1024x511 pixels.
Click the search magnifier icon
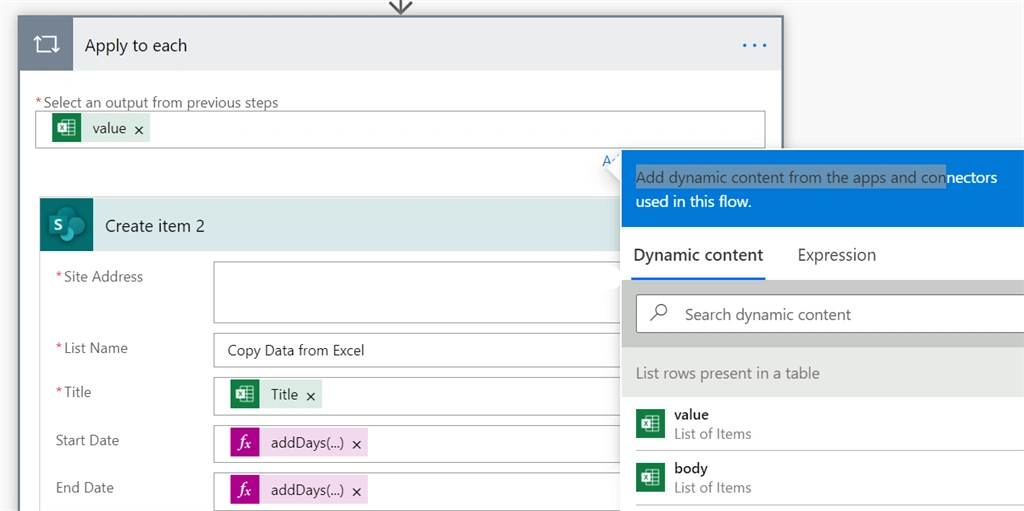pyautogui.click(x=659, y=312)
